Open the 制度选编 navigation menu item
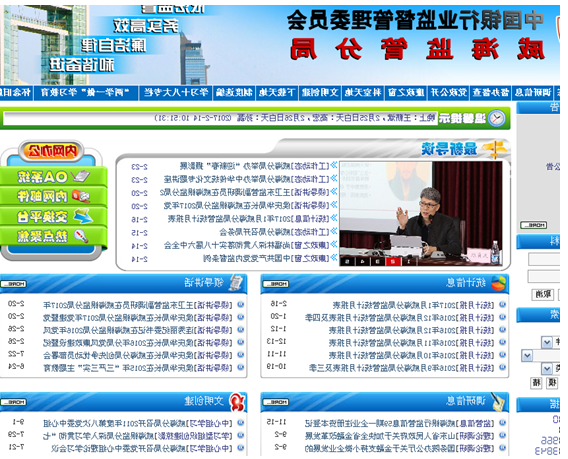 tap(234, 93)
